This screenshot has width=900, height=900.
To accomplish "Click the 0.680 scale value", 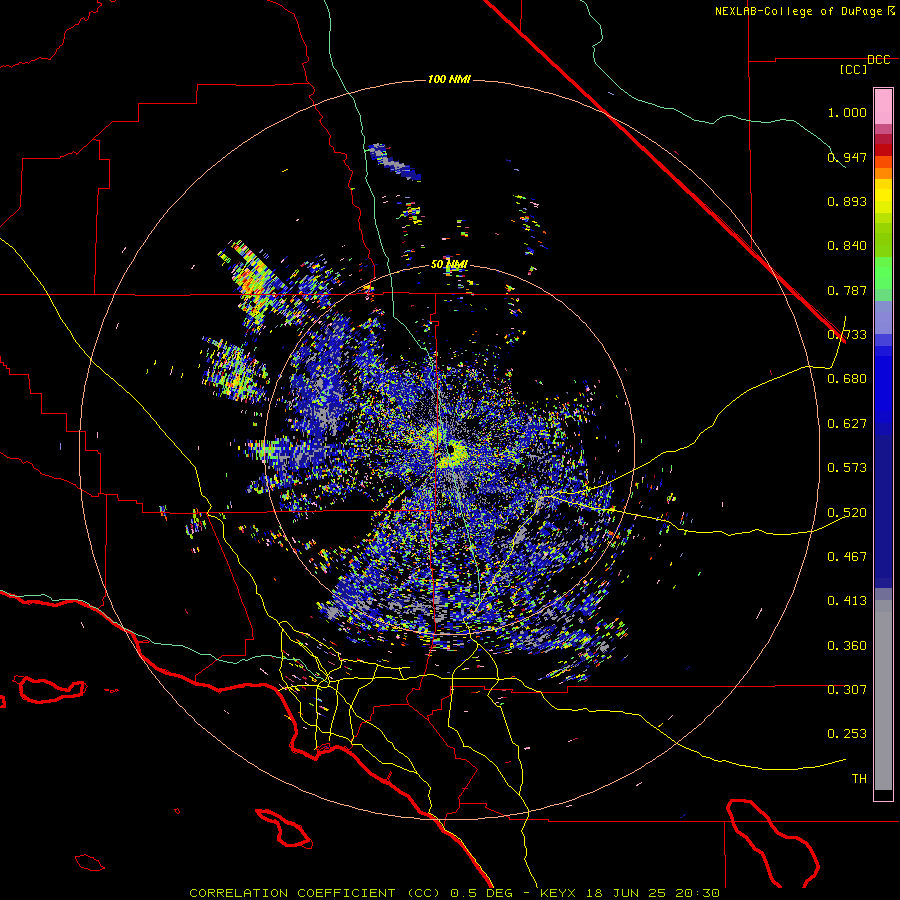I will tap(847, 379).
